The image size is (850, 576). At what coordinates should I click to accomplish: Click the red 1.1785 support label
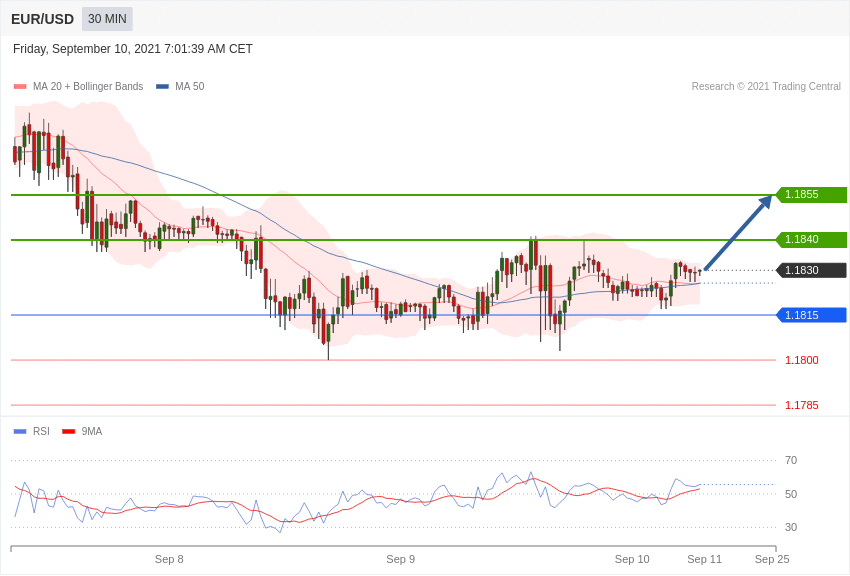coord(802,405)
